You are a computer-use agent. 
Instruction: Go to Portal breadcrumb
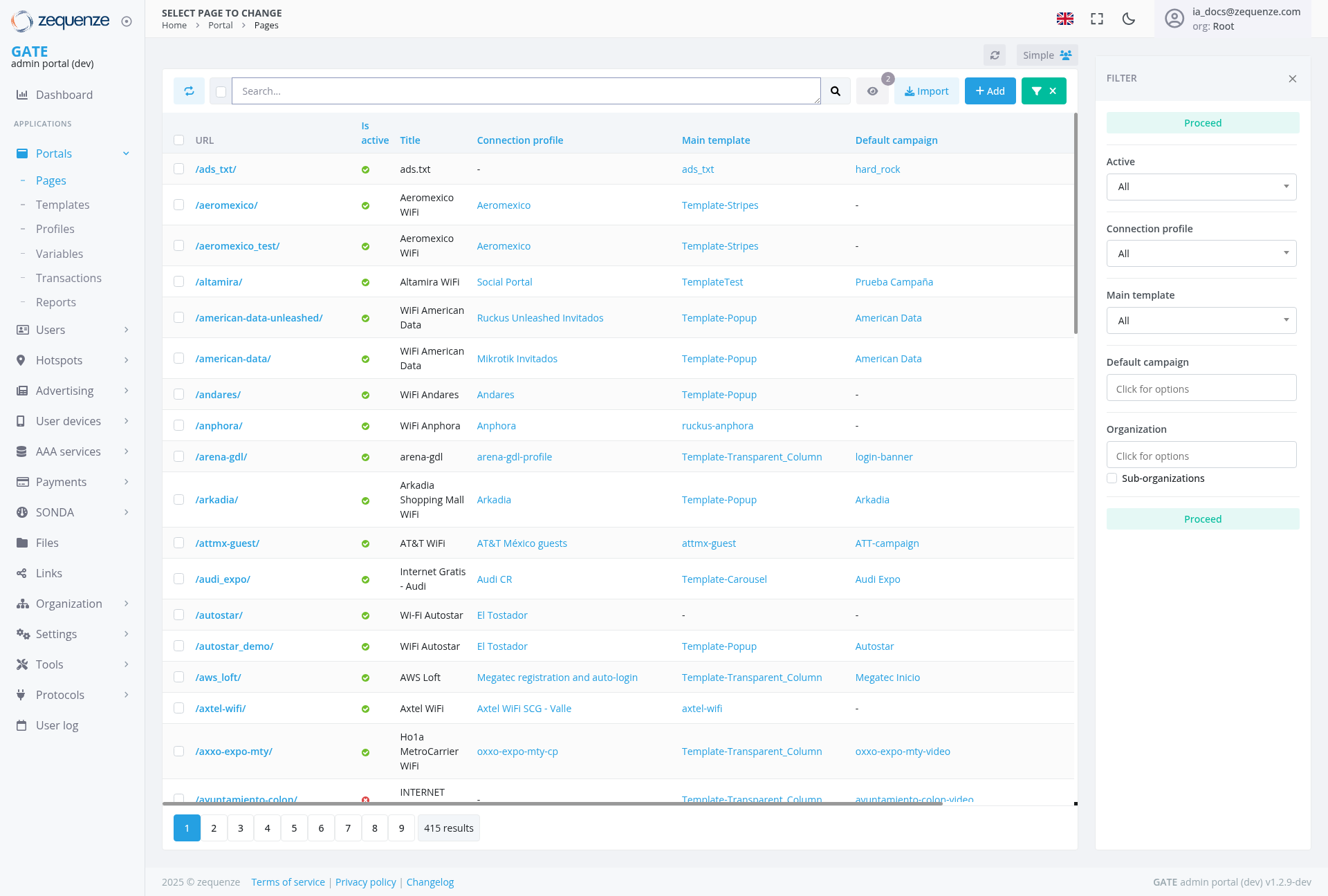tap(220, 26)
